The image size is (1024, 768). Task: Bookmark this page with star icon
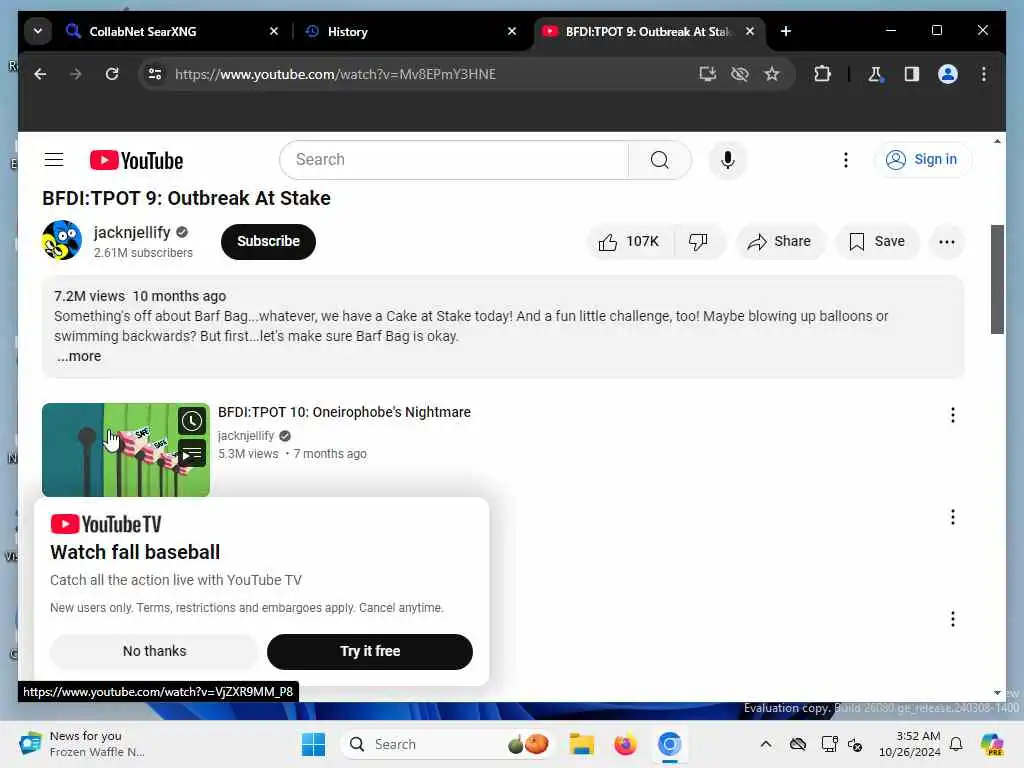tap(772, 74)
